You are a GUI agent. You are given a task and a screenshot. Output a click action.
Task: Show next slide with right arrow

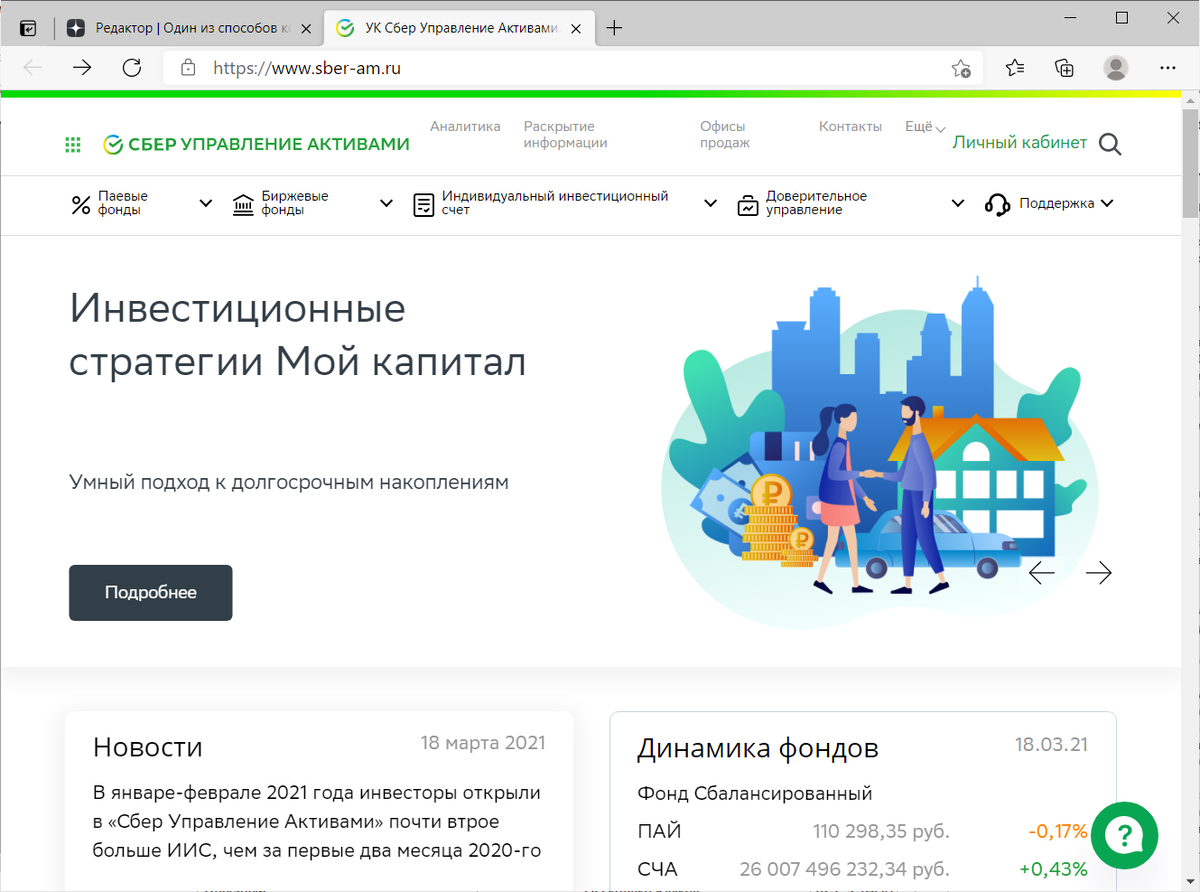pyautogui.click(x=1099, y=573)
